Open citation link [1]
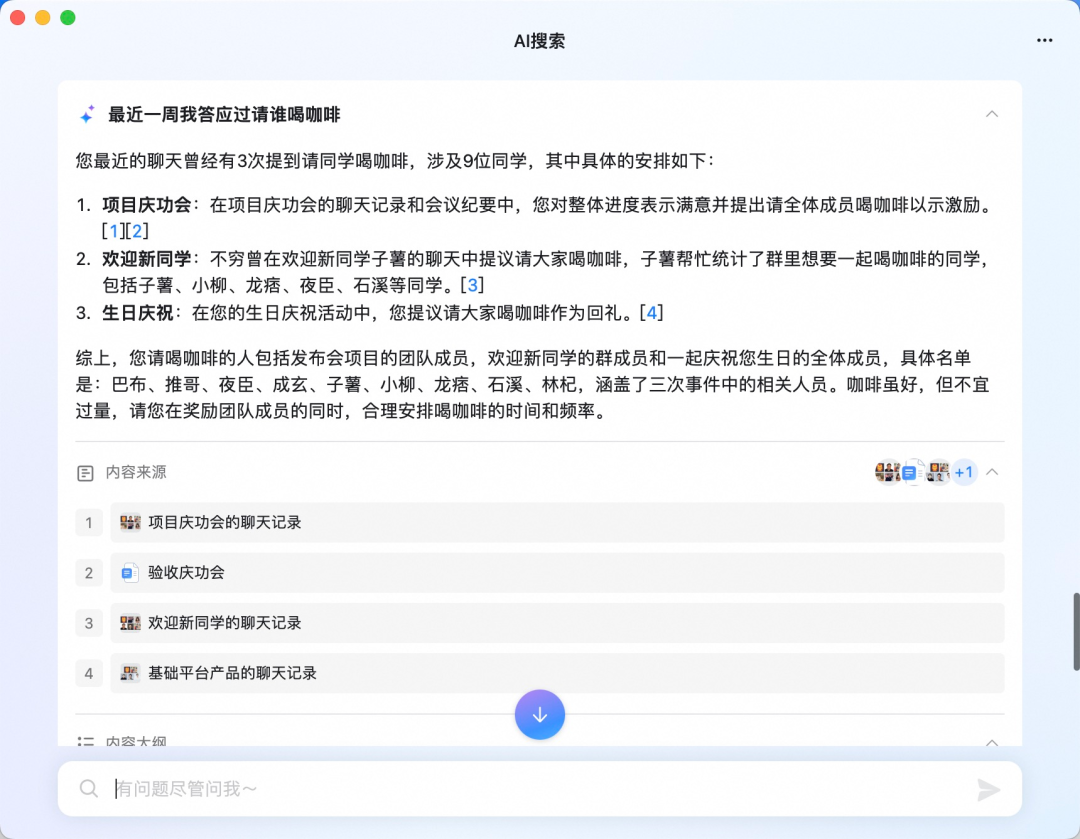1080x839 pixels. point(114,231)
